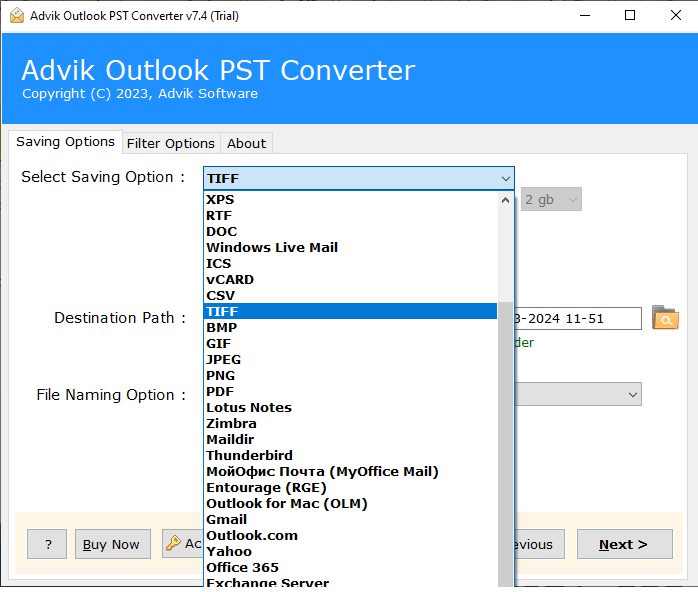
Task: Open the About tab
Action: coord(246,143)
